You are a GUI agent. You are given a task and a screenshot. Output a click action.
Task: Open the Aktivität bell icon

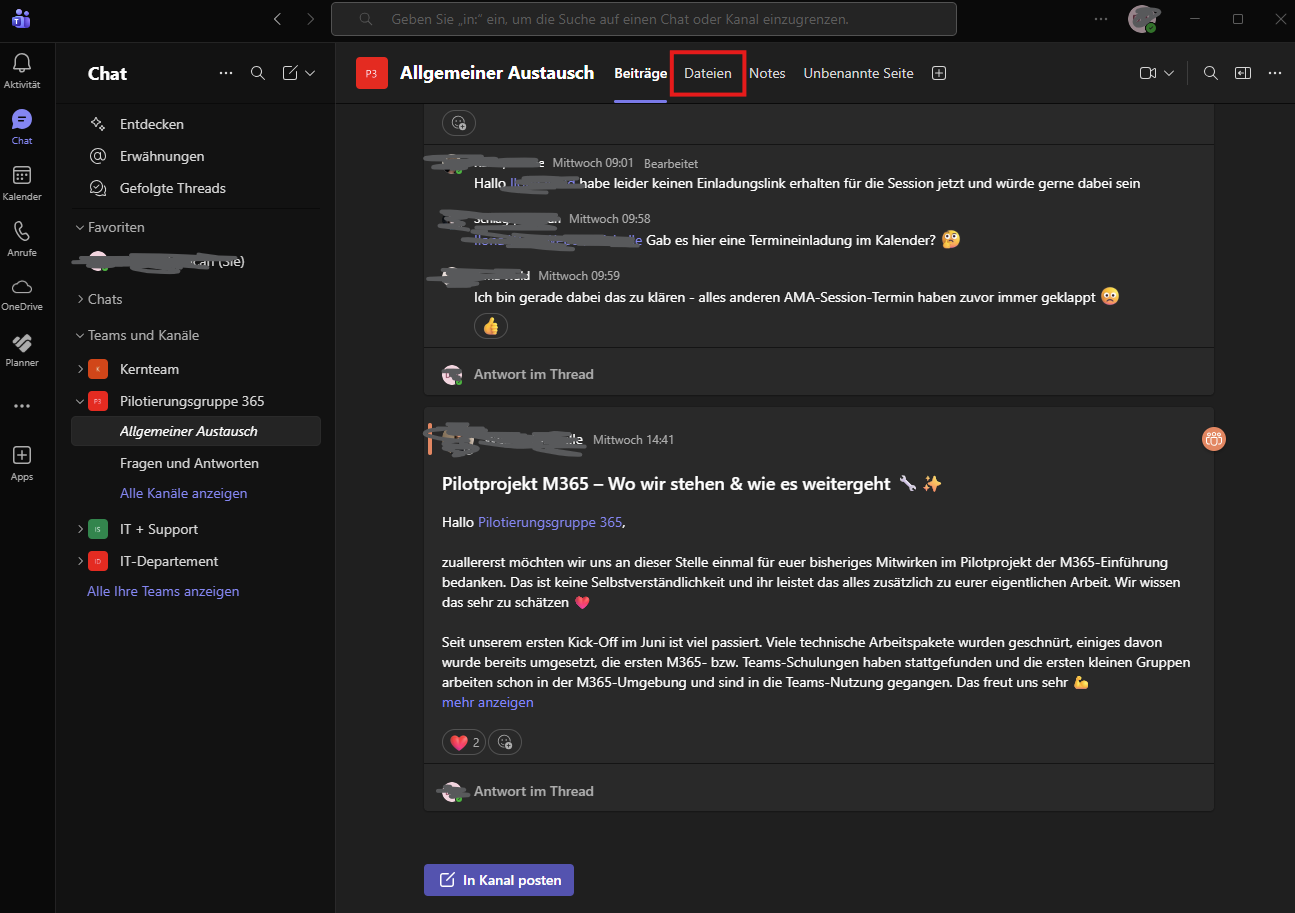coord(22,64)
